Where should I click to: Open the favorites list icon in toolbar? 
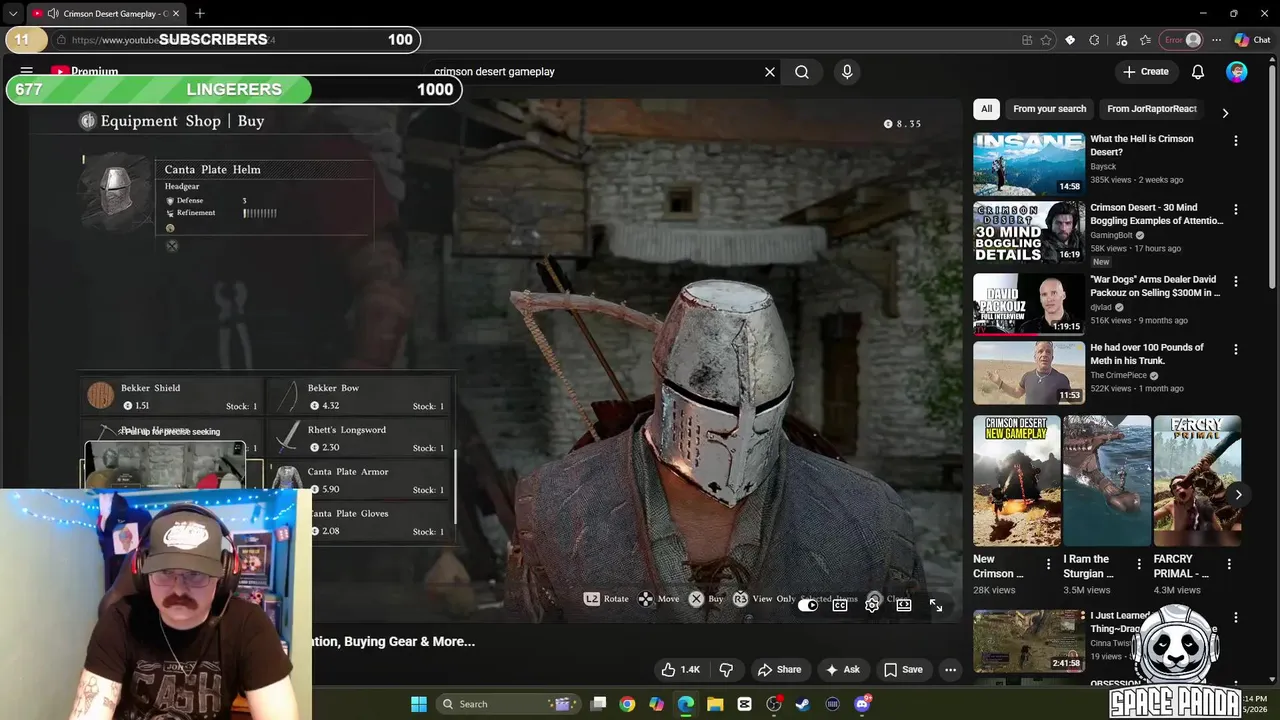pyautogui.click(x=1145, y=40)
